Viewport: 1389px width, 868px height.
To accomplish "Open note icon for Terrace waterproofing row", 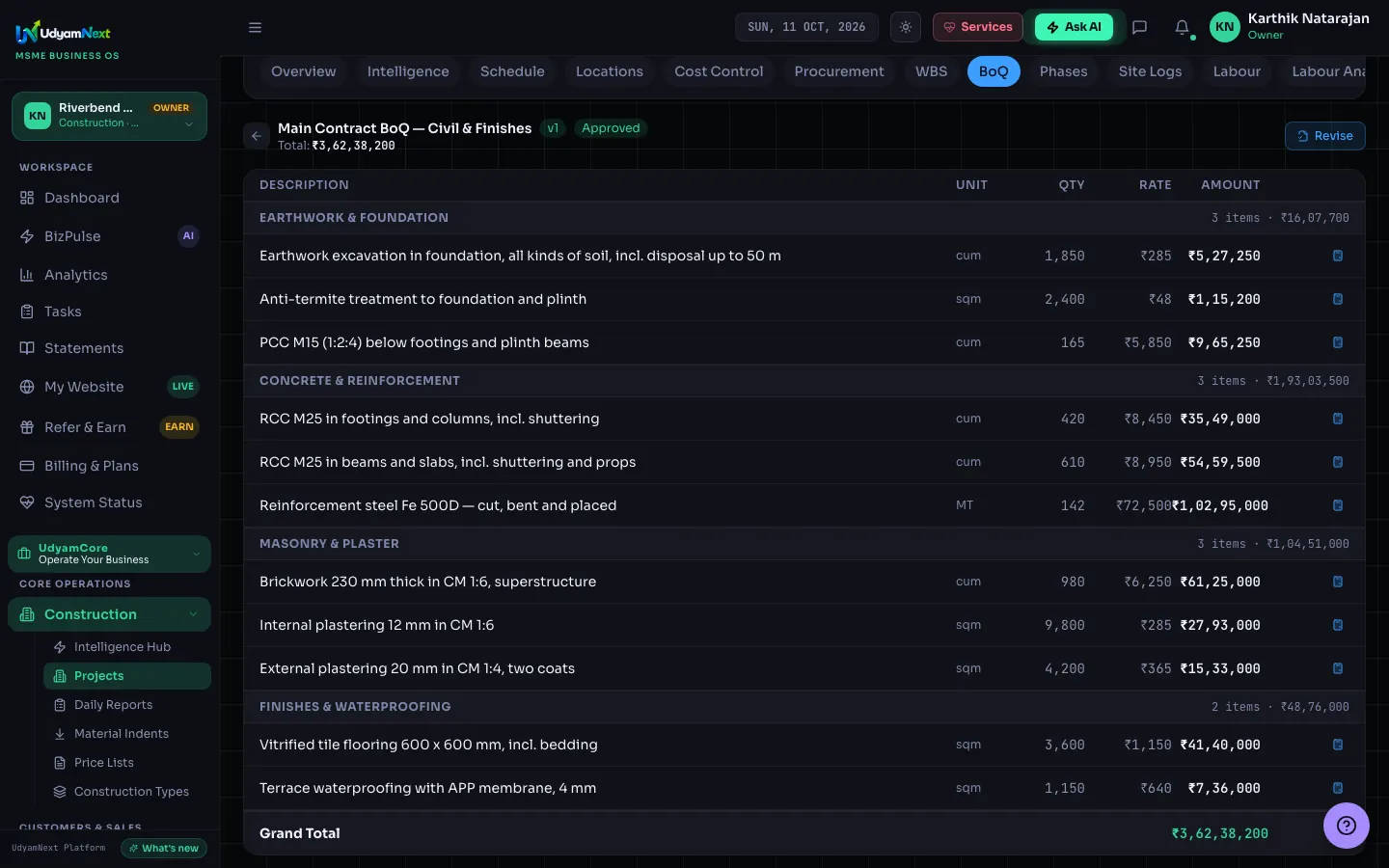I will pos(1338,788).
